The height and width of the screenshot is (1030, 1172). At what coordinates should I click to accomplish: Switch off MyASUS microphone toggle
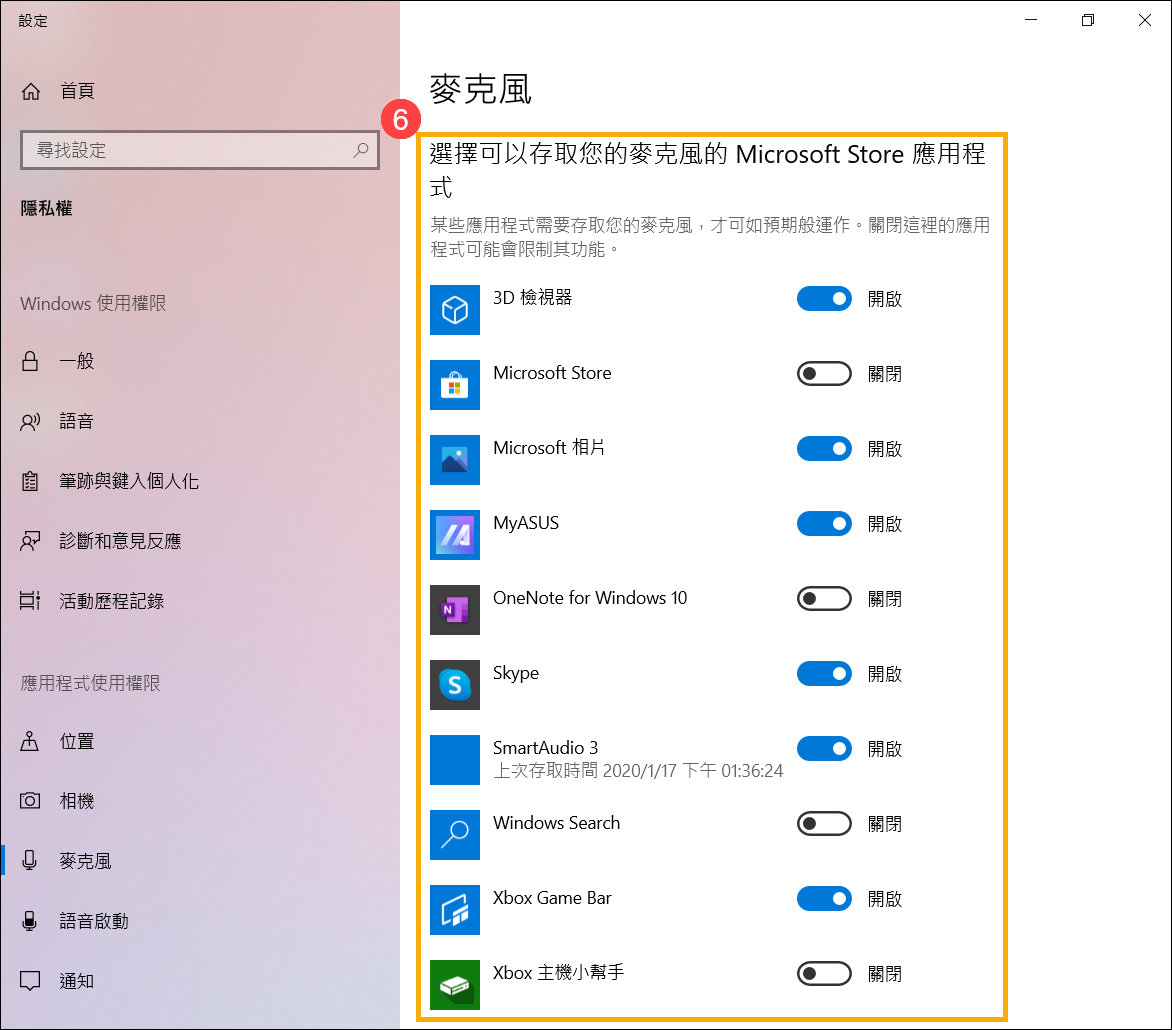[x=824, y=524]
